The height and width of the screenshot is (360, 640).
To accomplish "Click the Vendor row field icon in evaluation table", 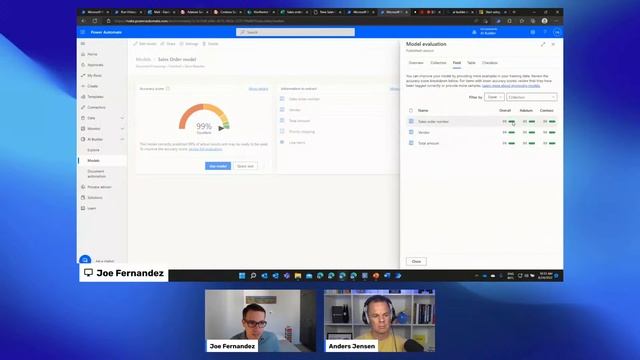I will [x=411, y=132].
